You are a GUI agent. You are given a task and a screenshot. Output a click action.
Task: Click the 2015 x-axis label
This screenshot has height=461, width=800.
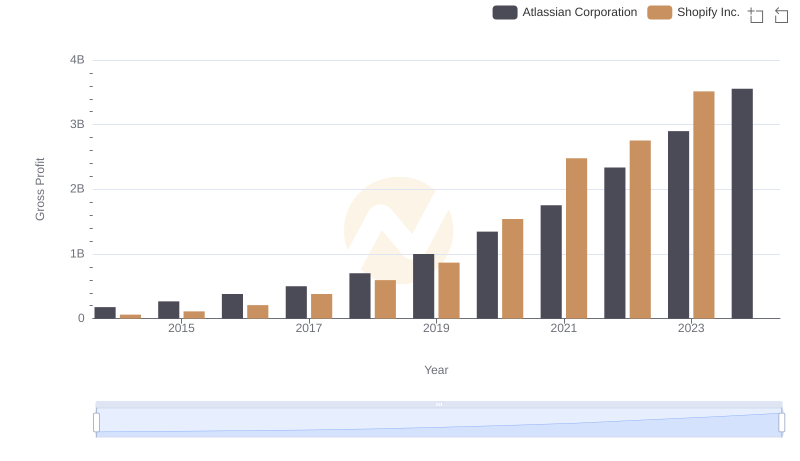tap(181, 328)
